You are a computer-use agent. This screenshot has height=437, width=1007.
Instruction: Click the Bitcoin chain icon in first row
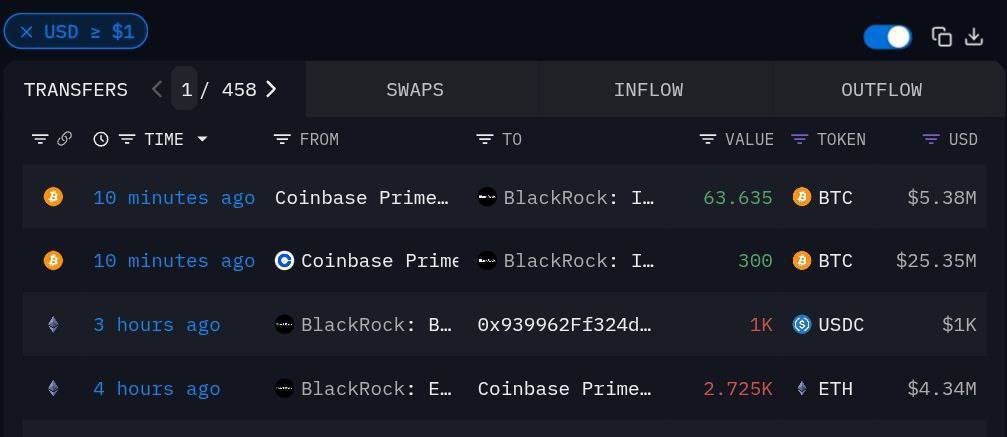[x=53, y=197]
